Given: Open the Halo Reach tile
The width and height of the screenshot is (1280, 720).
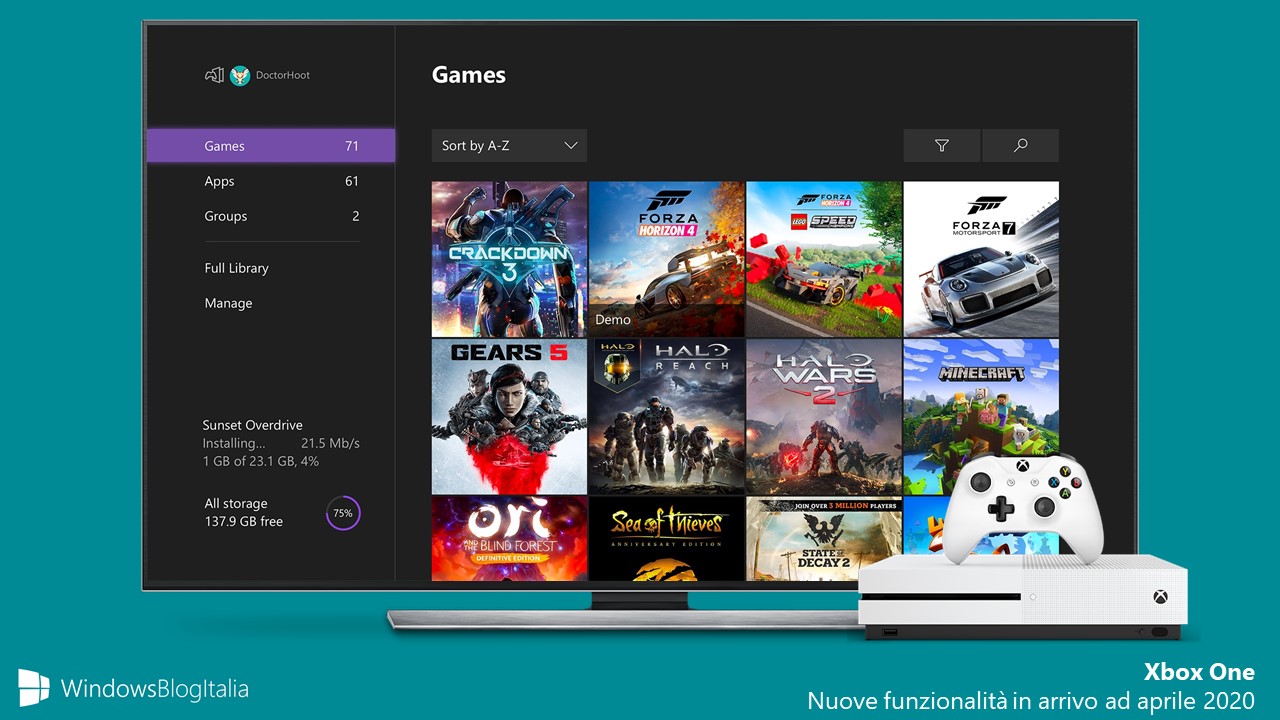Looking at the screenshot, I should (666, 417).
